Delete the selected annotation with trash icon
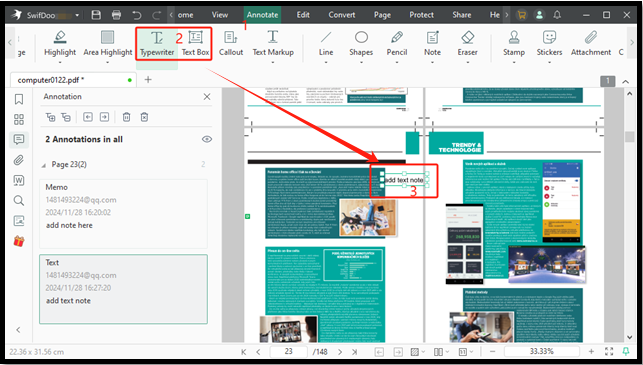 126,117
